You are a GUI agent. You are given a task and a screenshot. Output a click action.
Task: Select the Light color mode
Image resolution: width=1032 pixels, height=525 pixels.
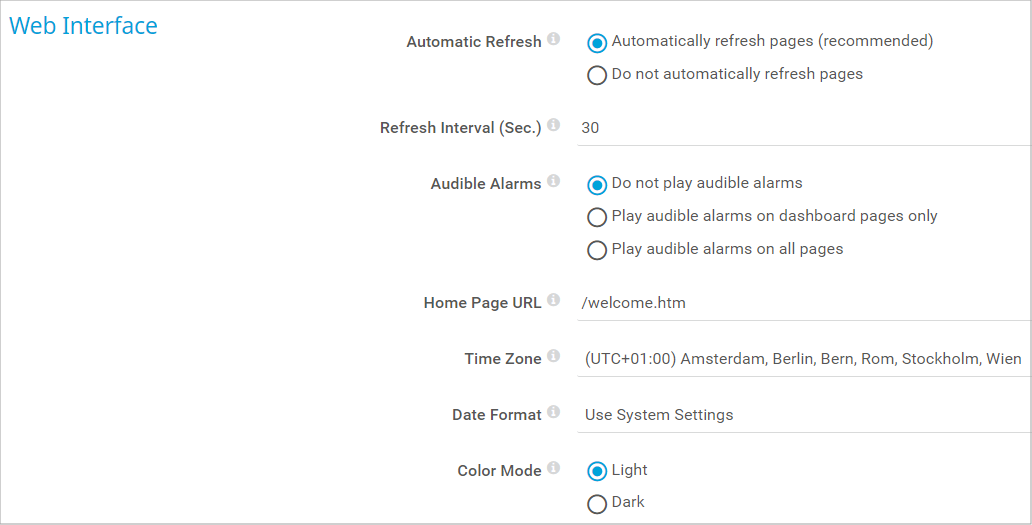point(597,471)
